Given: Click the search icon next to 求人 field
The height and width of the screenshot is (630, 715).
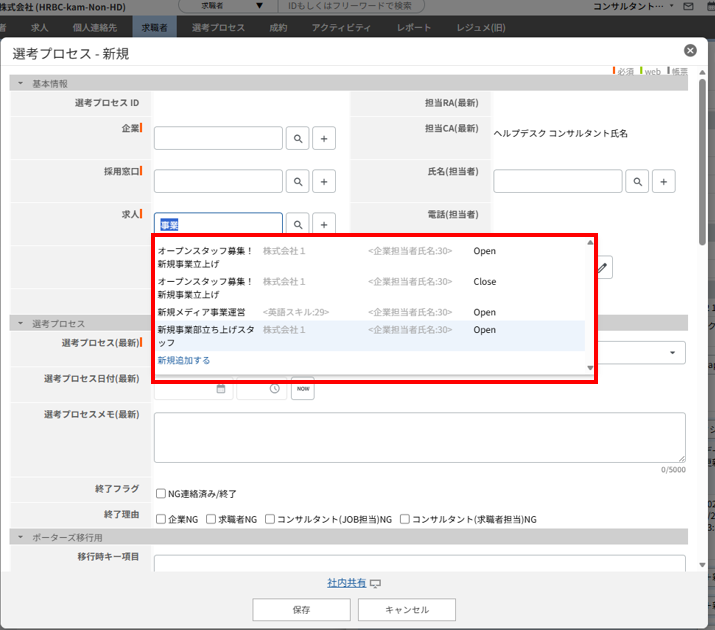Looking at the screenshot, I should (298, 224).
